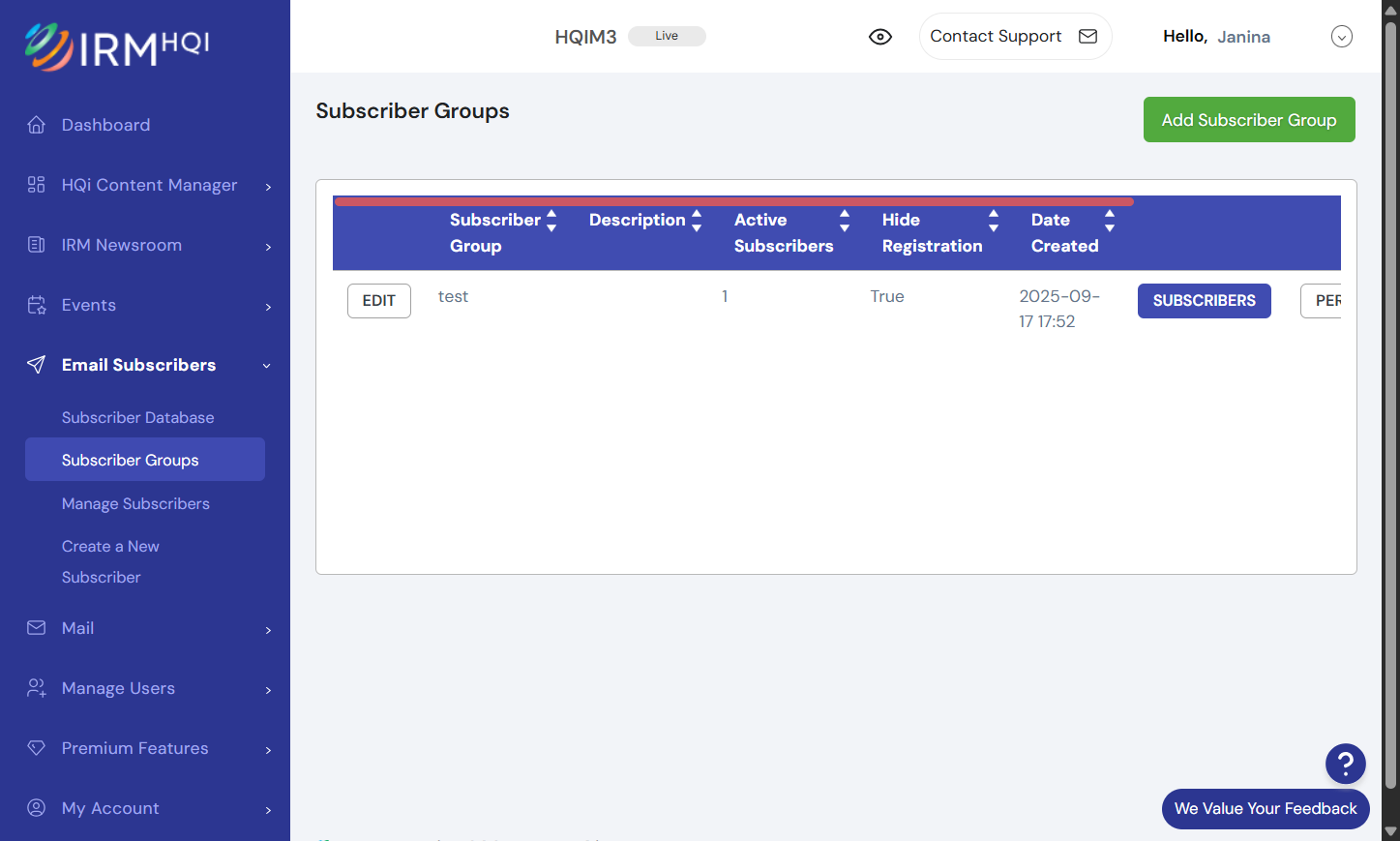1400x841 pixels.
Task: Click the scrollbar down arrow
Action: pyautogui.click(x=1391, y=831)
